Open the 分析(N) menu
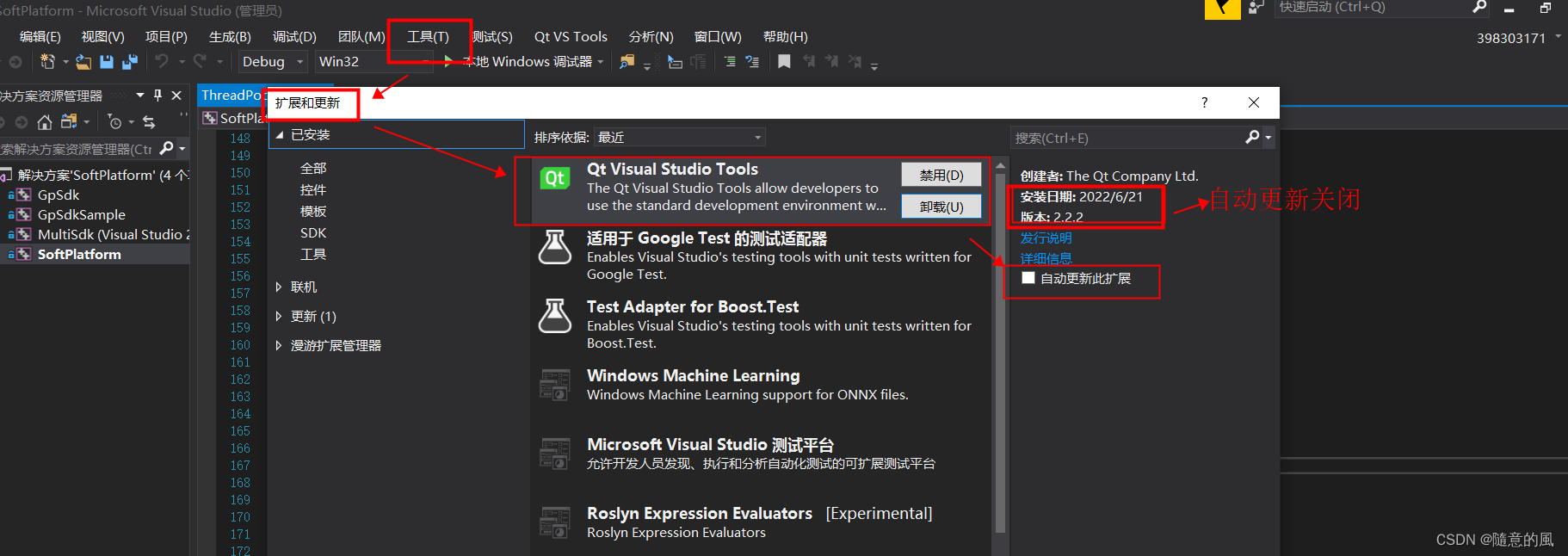 tap(651, 37)
